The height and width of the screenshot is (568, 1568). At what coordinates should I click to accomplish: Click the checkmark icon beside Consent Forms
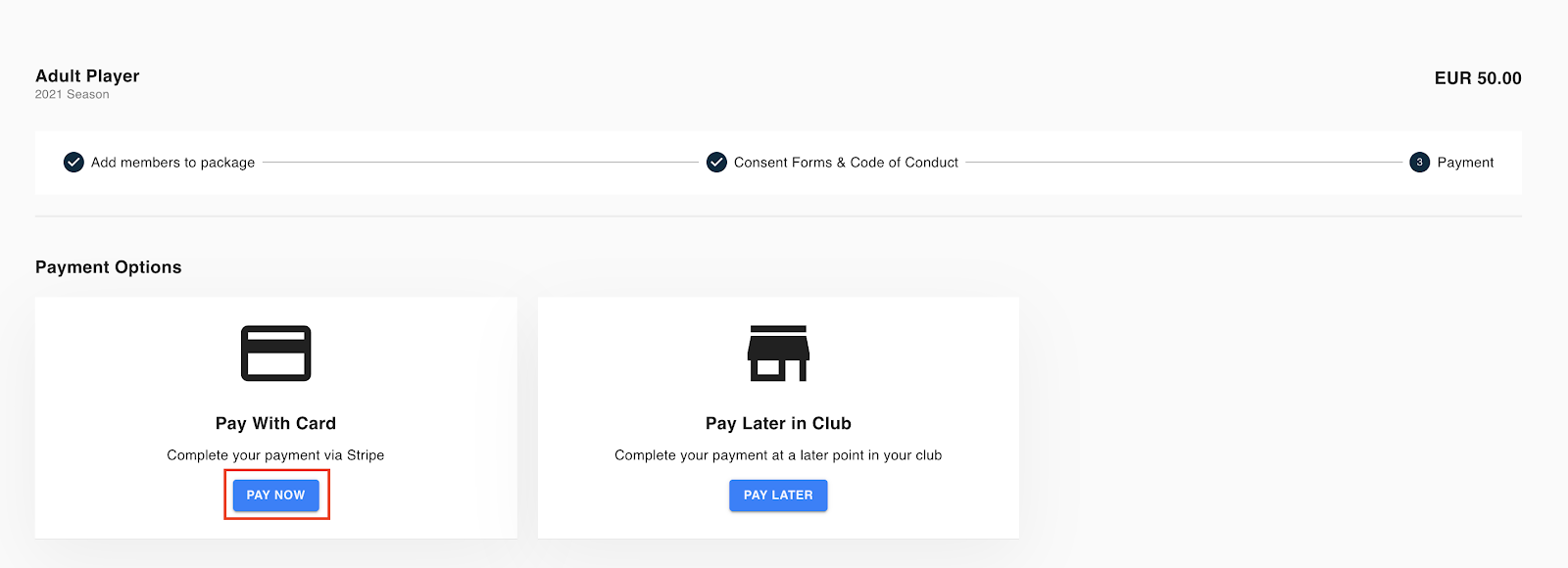pos(716,163)
